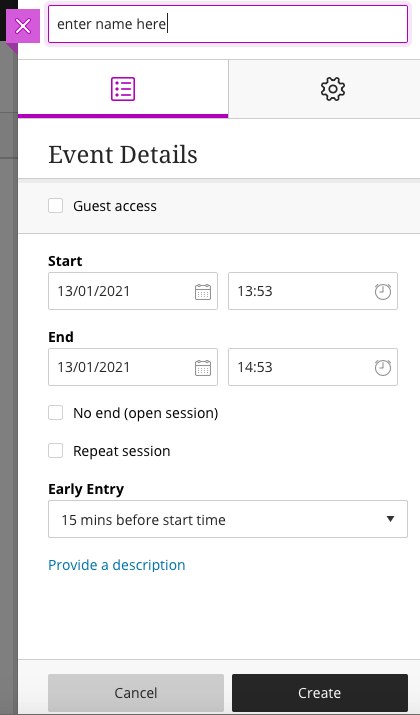The image size is (420, 715).
Task: Switch to the gear Session Settings tab
Action: point(333,89)
